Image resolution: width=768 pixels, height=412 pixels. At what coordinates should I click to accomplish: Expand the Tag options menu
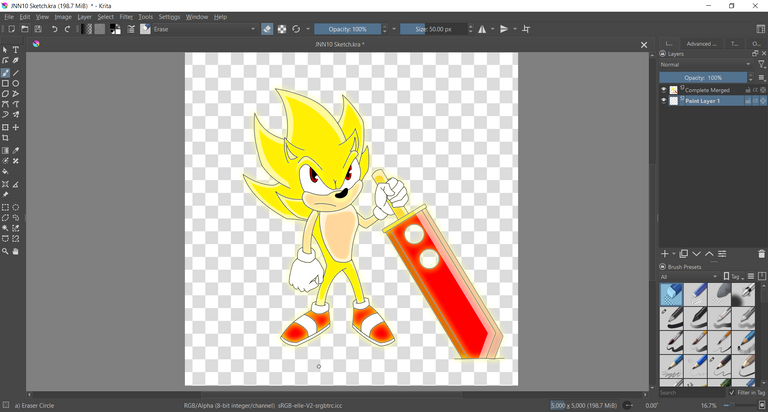[x=734, y=277]
